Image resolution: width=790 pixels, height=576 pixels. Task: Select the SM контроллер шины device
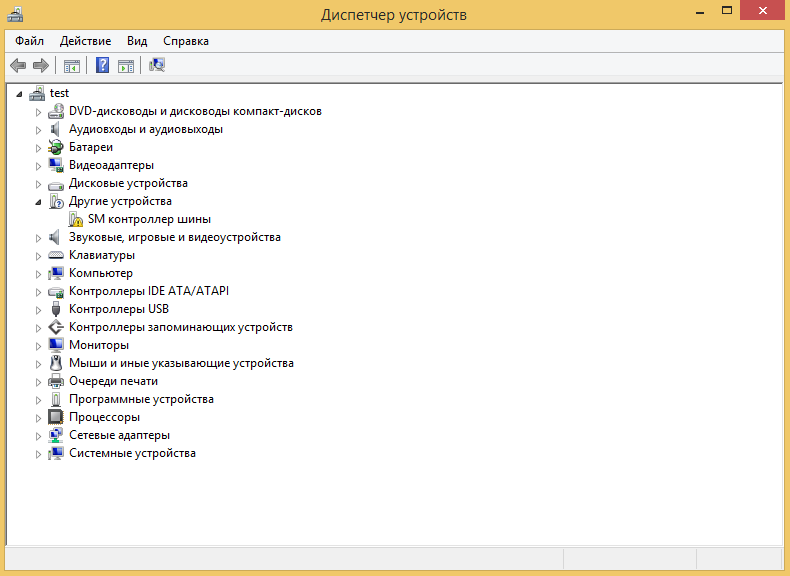pyautogui.click(x=149, y=219)
